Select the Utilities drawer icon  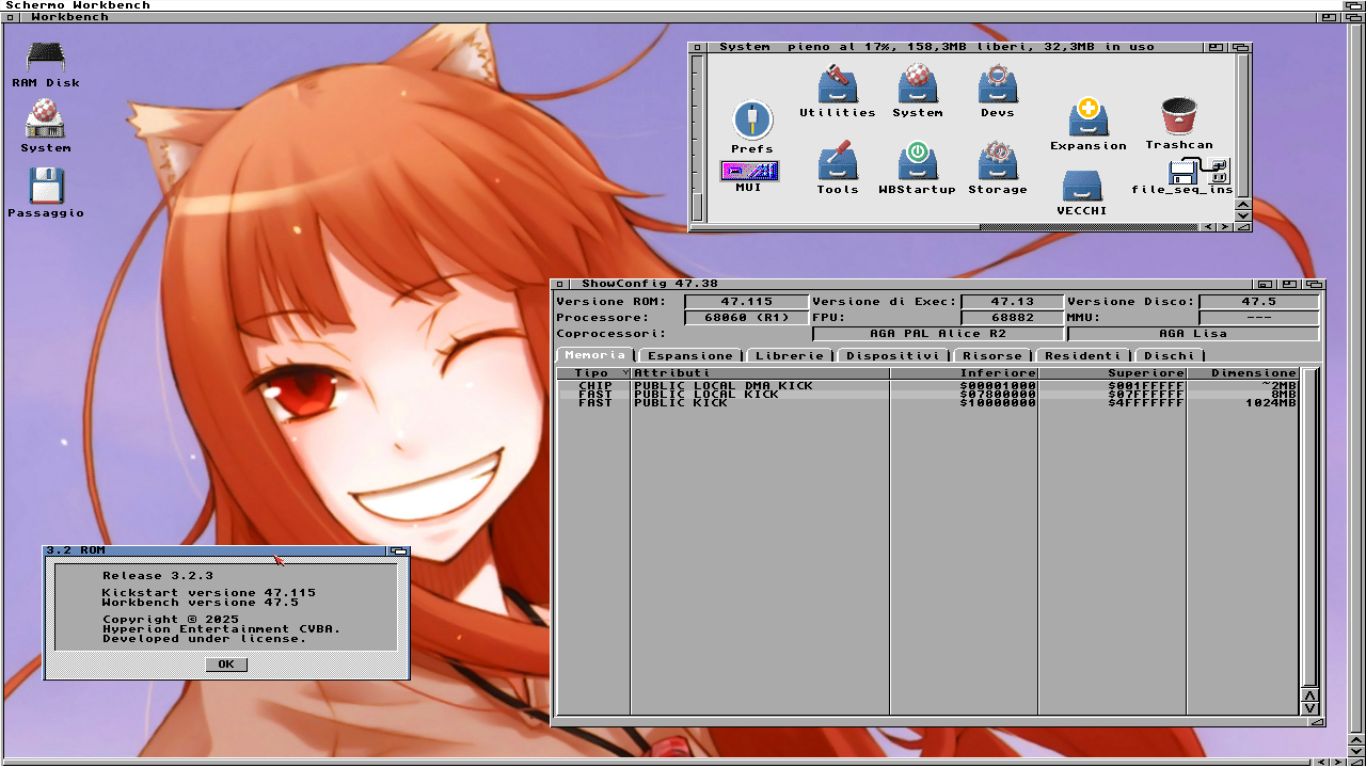click(837, 91)
